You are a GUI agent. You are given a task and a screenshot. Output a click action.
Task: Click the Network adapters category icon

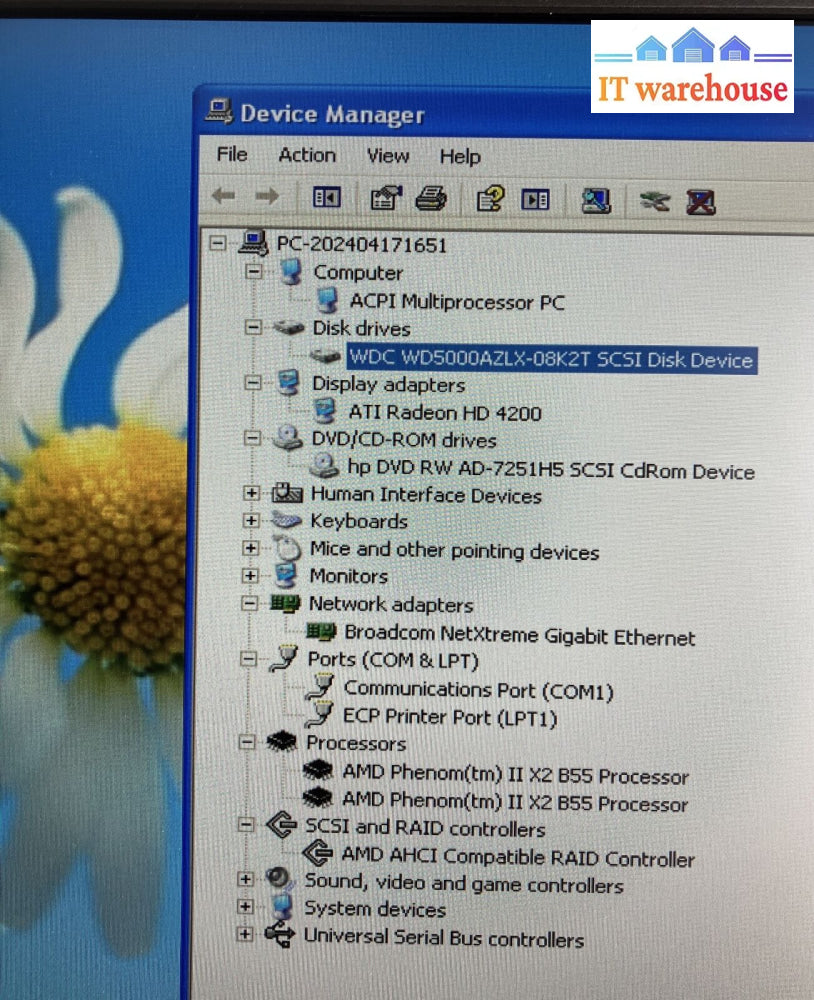point(285,603)
